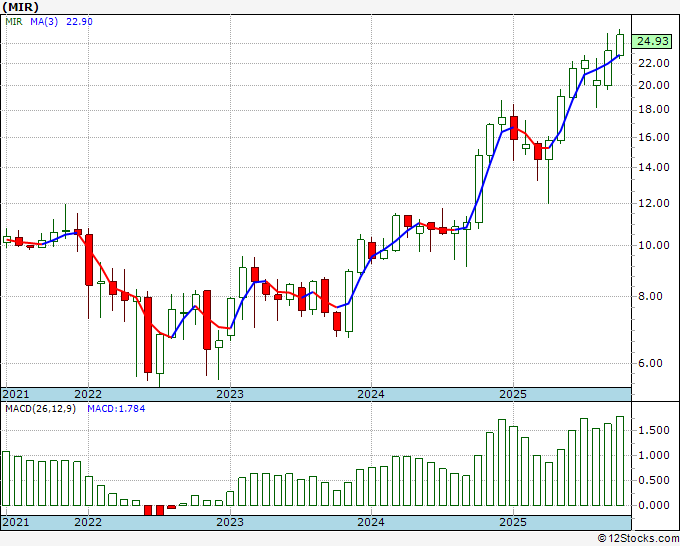Viewport: 680px width, 546px height.
Task: Click the MACD:1.784 value label
Action: tap(116, 409)
